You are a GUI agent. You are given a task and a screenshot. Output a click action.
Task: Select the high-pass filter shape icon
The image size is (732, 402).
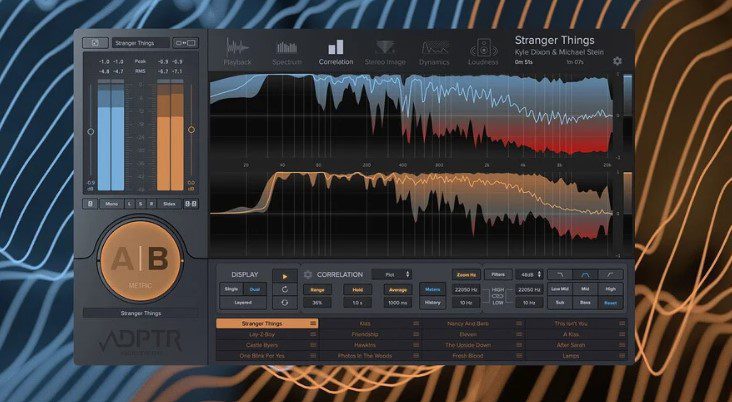(611, 275)
